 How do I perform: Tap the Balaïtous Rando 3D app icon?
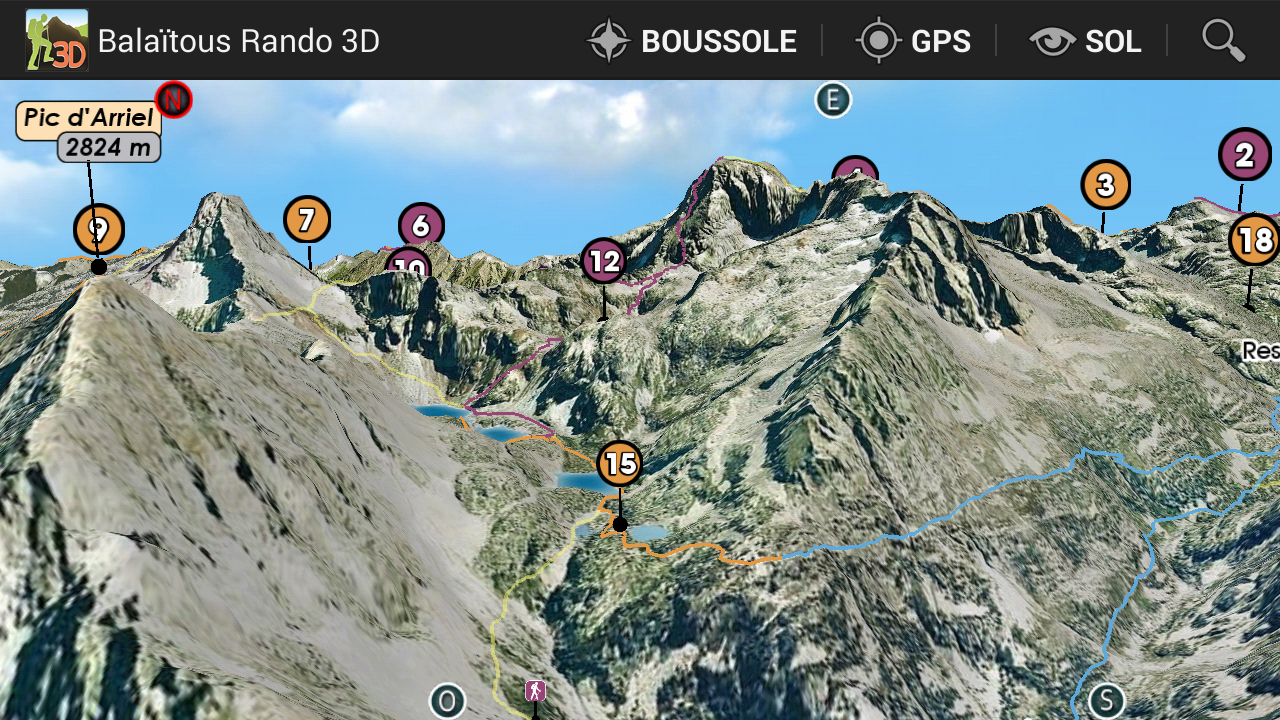57,40
